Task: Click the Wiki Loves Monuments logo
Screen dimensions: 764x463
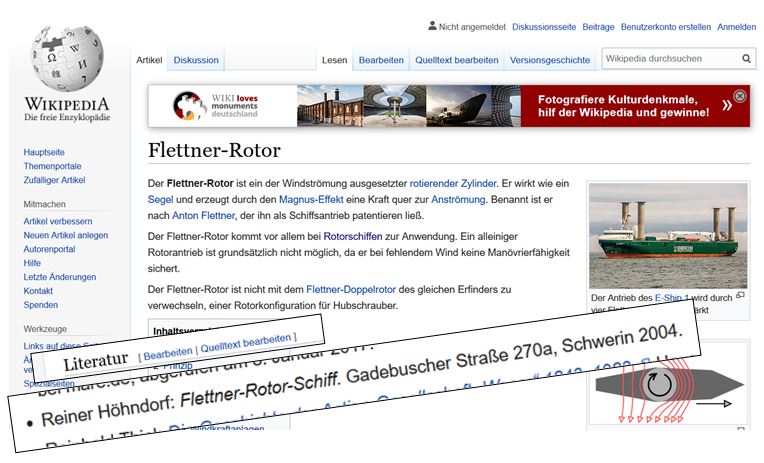Action: coord(216,106)
